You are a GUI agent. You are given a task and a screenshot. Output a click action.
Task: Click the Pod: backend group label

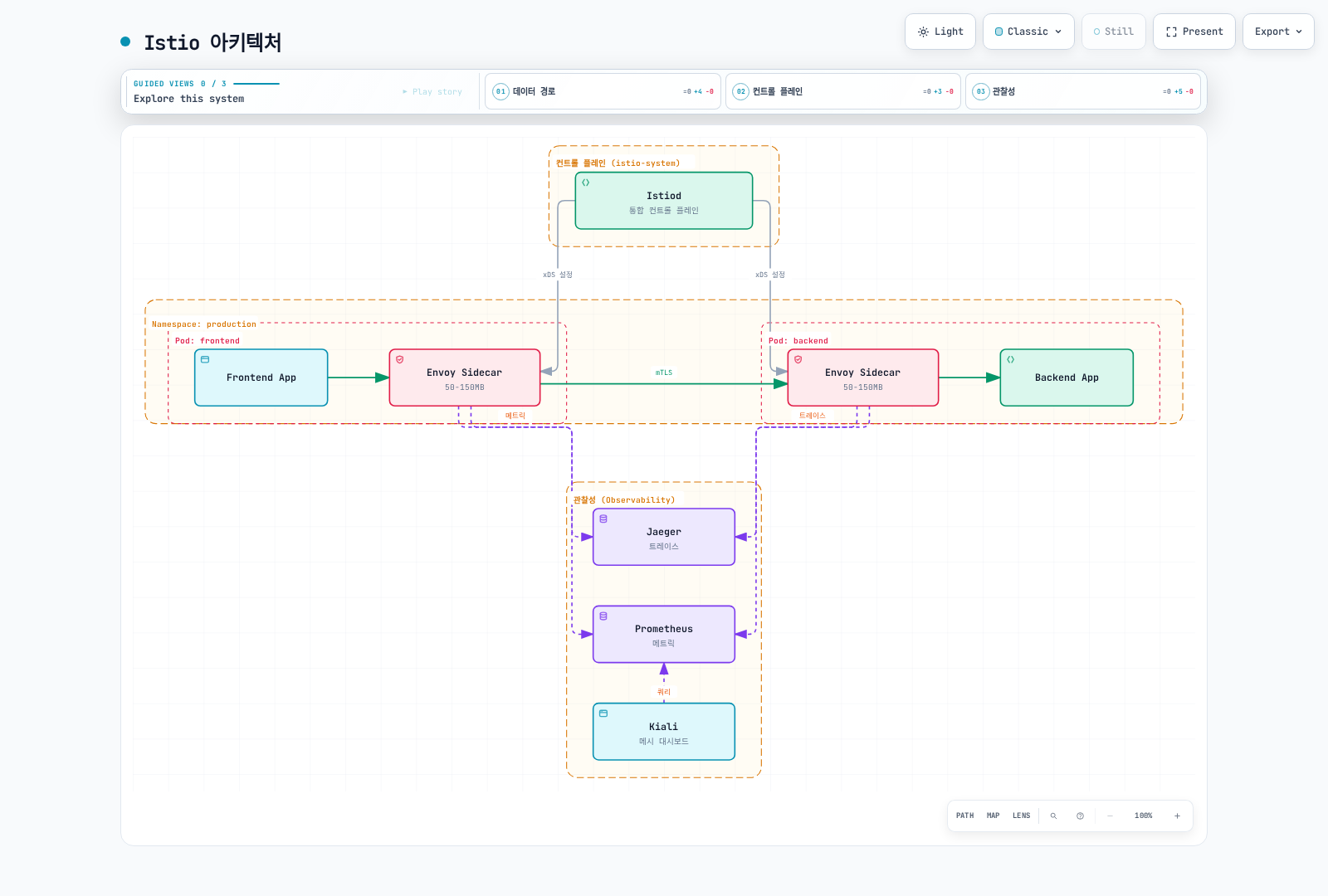tap(798, 341)
